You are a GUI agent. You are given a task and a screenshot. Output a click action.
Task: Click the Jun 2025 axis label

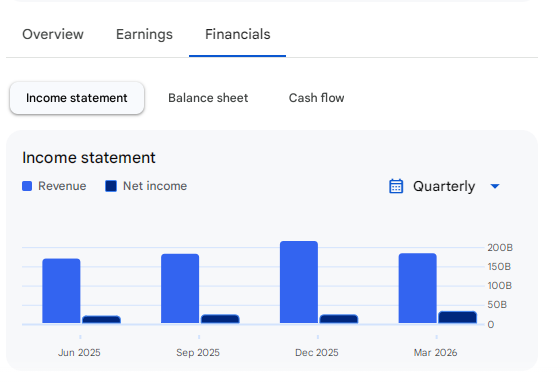(x=79, y=353)
